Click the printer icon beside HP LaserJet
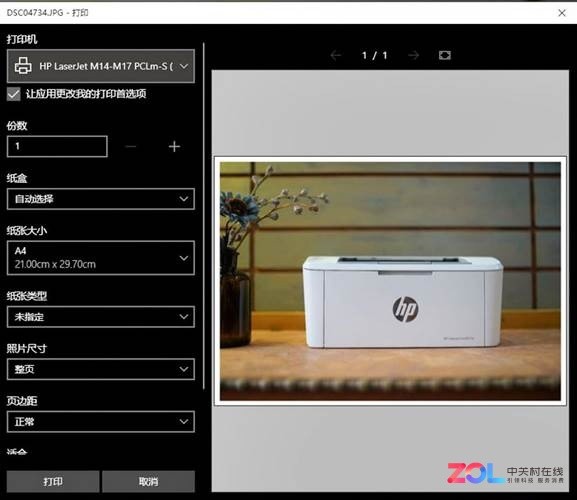The height and width of the screenshot is (500, 577). [23, 66]
